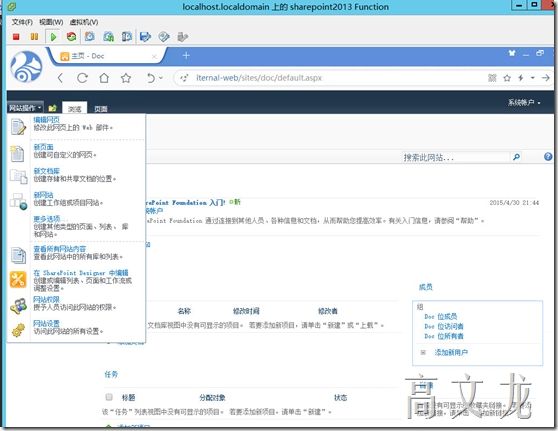Screen dimensions: 558x431
Task: Click the take snapshot clock icon
Action: click(x=90, y=36)
